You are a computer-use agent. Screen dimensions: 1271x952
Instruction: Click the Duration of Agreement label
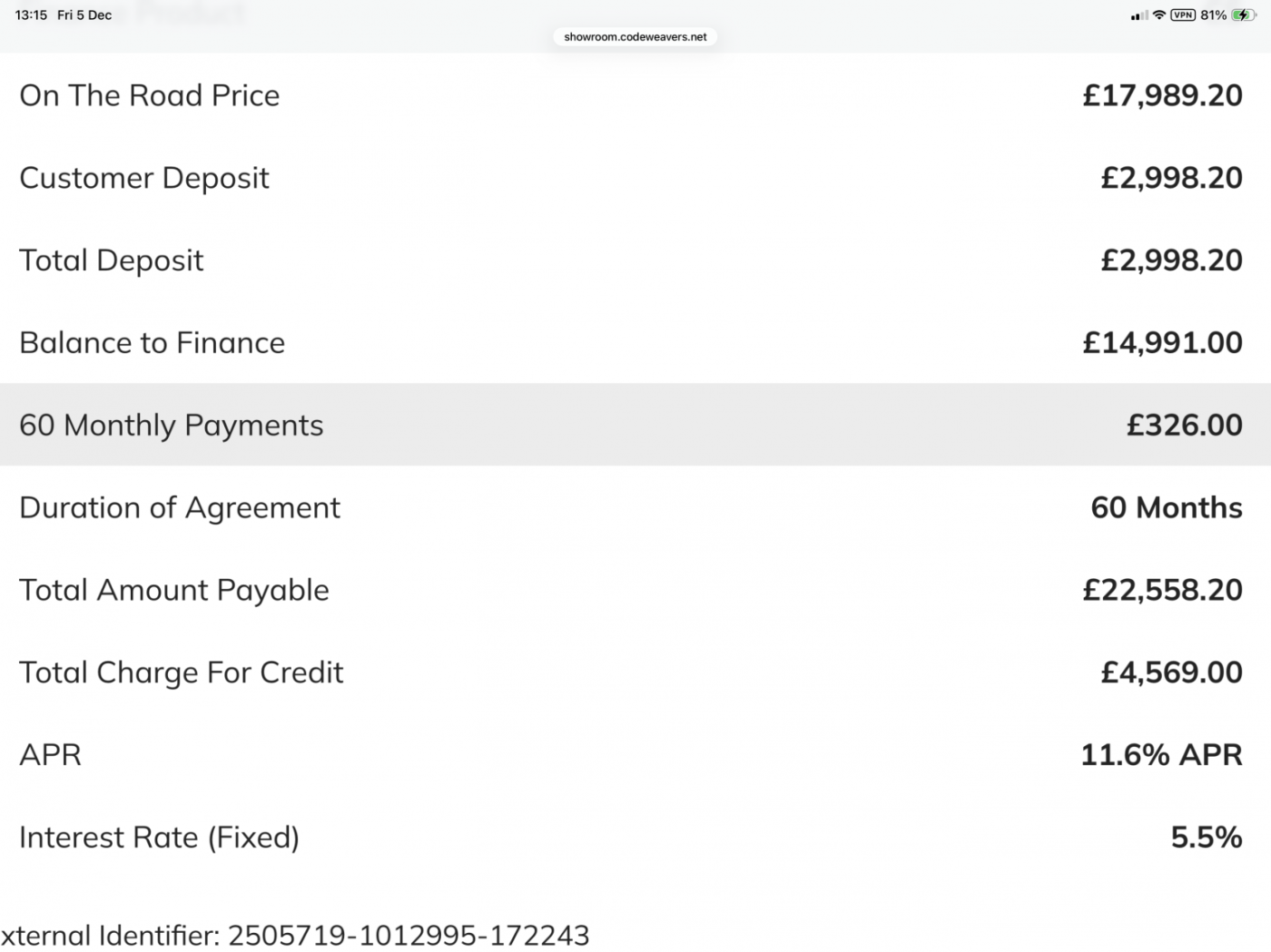pos(180,507)
